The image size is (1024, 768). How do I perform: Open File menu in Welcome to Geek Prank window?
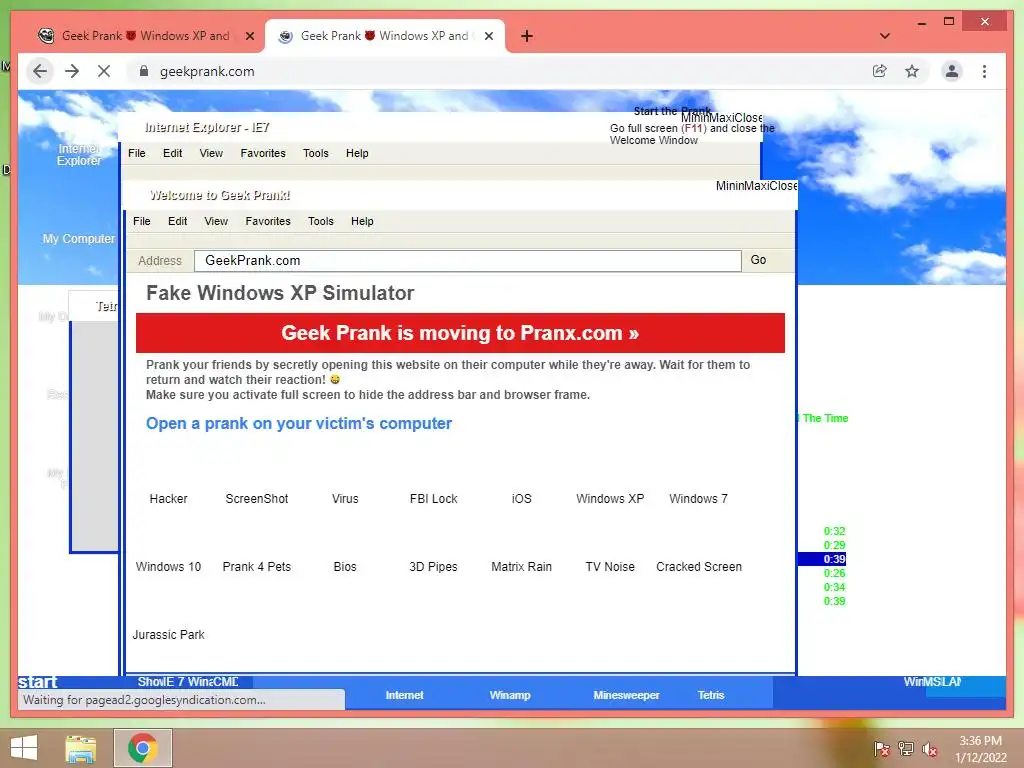[x=142, y=221]
